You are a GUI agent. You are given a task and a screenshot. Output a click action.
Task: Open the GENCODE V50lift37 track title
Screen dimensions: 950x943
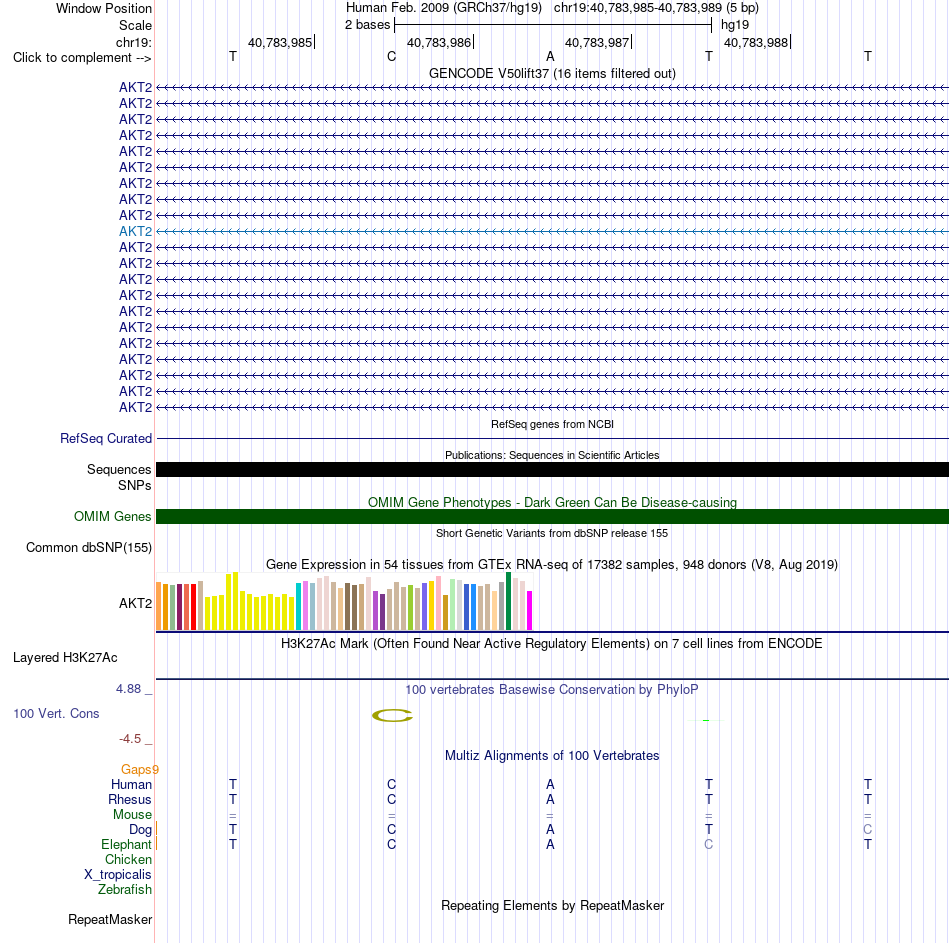point(552,73)
